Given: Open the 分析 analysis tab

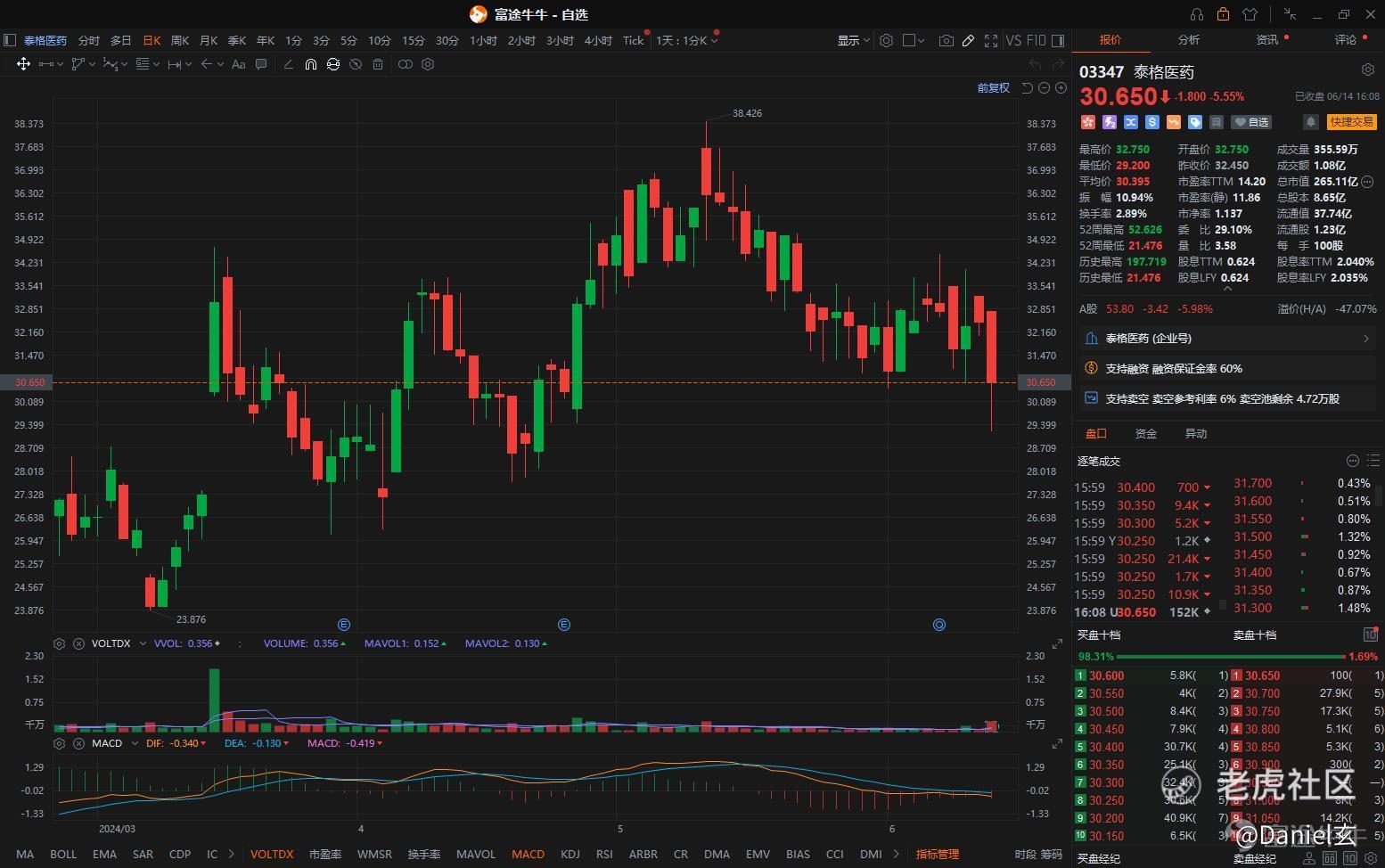Looking at the screenshot, I should point(1189,39).
